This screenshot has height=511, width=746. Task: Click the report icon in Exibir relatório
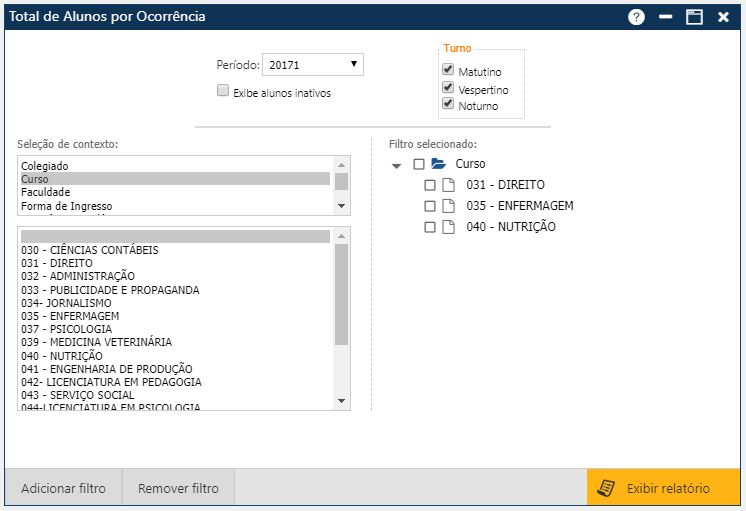[605, 488]
